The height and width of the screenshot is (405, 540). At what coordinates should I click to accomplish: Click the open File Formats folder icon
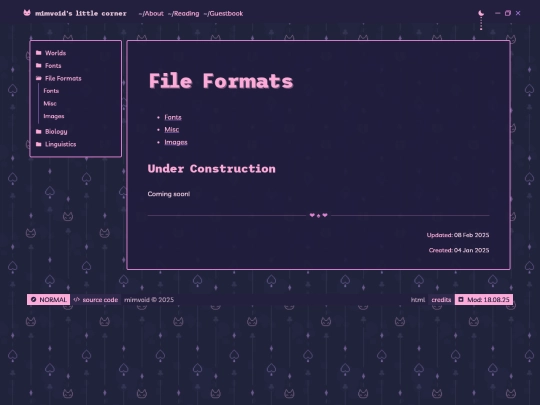(39, 78)
